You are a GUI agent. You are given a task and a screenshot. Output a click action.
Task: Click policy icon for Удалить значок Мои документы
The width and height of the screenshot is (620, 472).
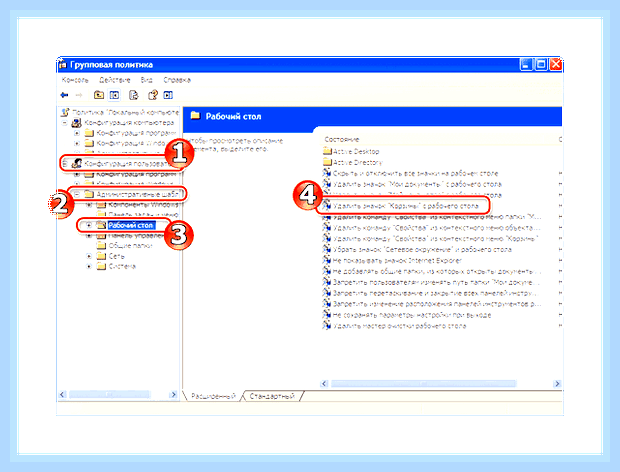pyautogui.click(x=327, y=184)
